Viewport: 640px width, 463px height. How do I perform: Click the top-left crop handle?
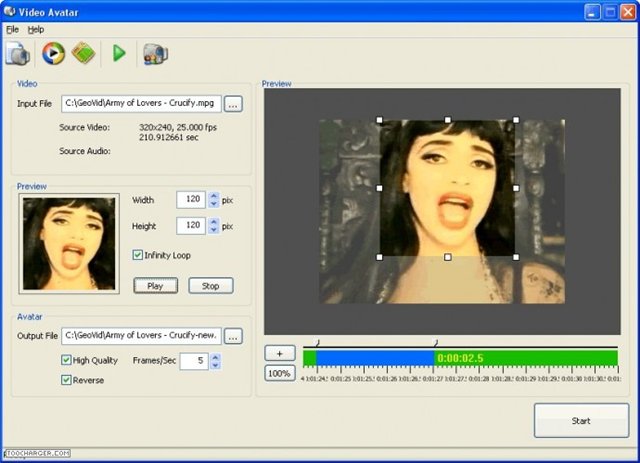point(380,120)
